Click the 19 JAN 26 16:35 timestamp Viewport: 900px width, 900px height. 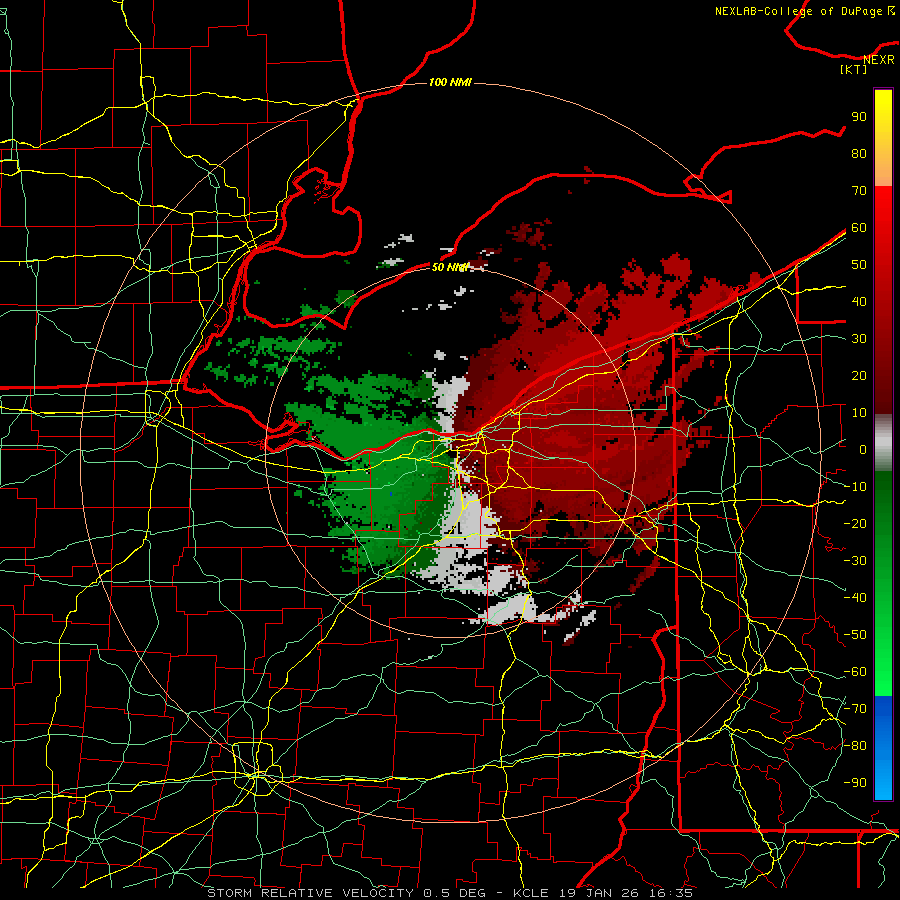[624, 893]
